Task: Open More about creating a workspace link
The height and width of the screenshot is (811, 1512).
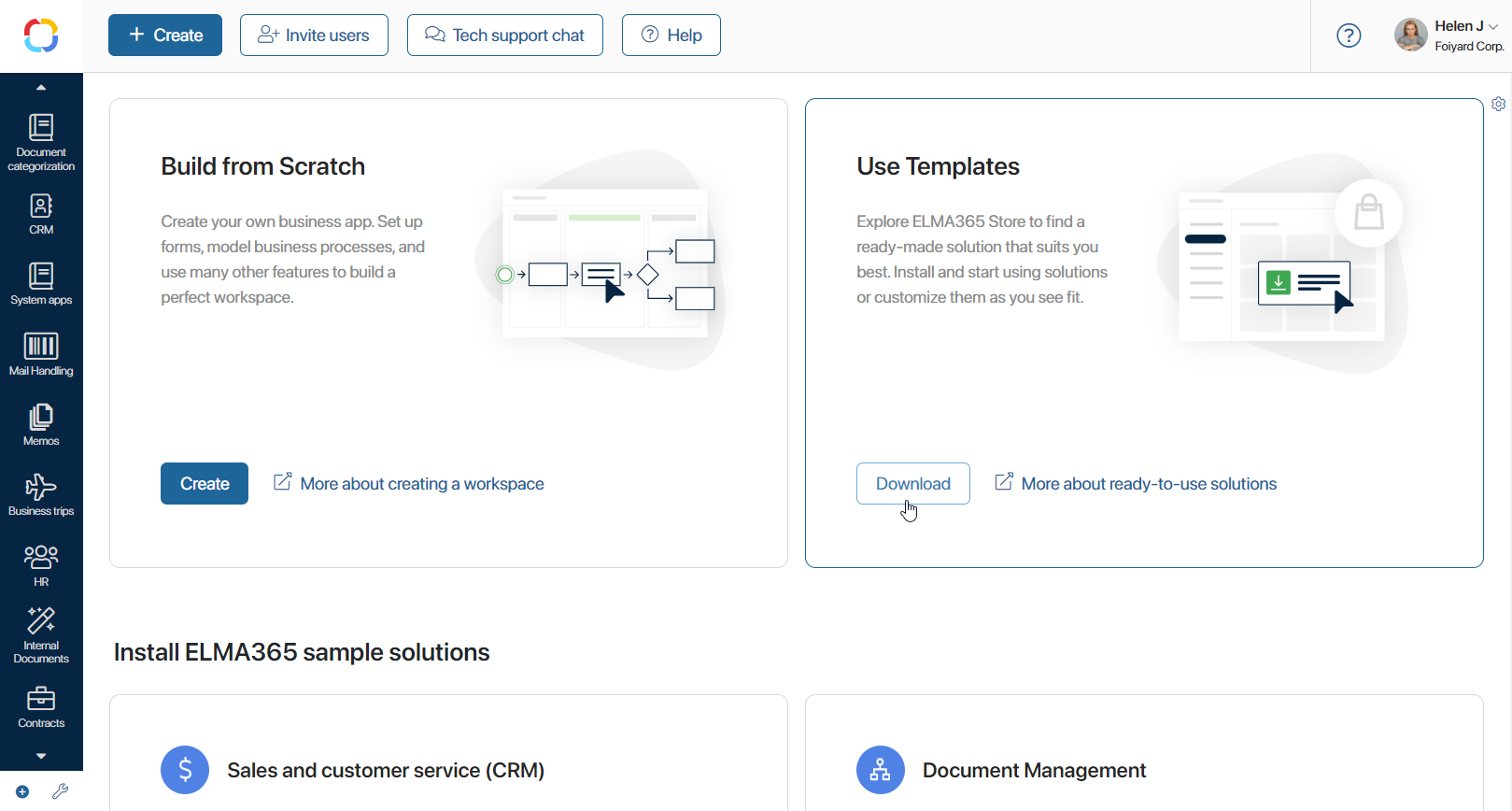Action: [x=409, y=484]
